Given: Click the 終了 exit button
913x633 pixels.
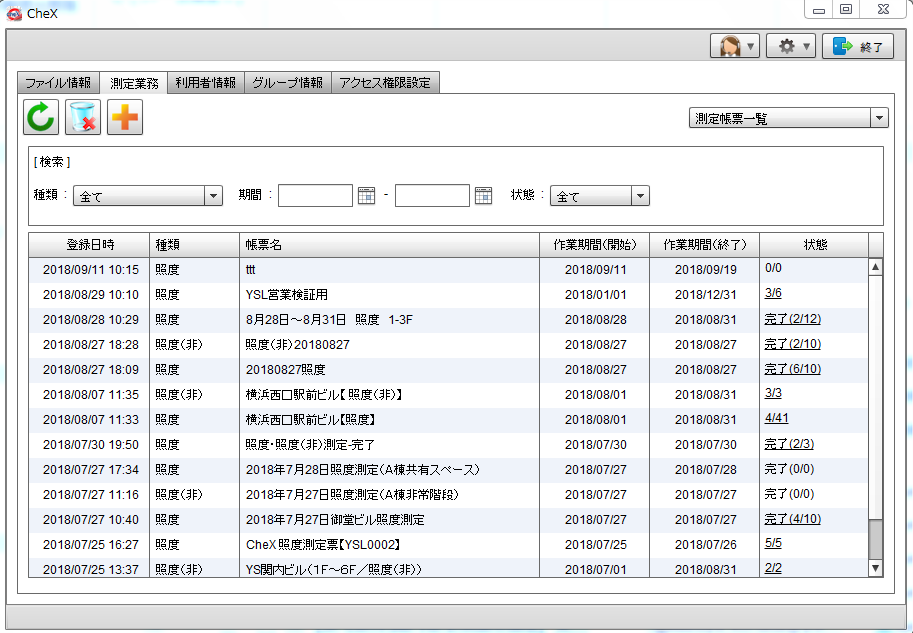Looking at the screenshot, I should tap(858, 45).
